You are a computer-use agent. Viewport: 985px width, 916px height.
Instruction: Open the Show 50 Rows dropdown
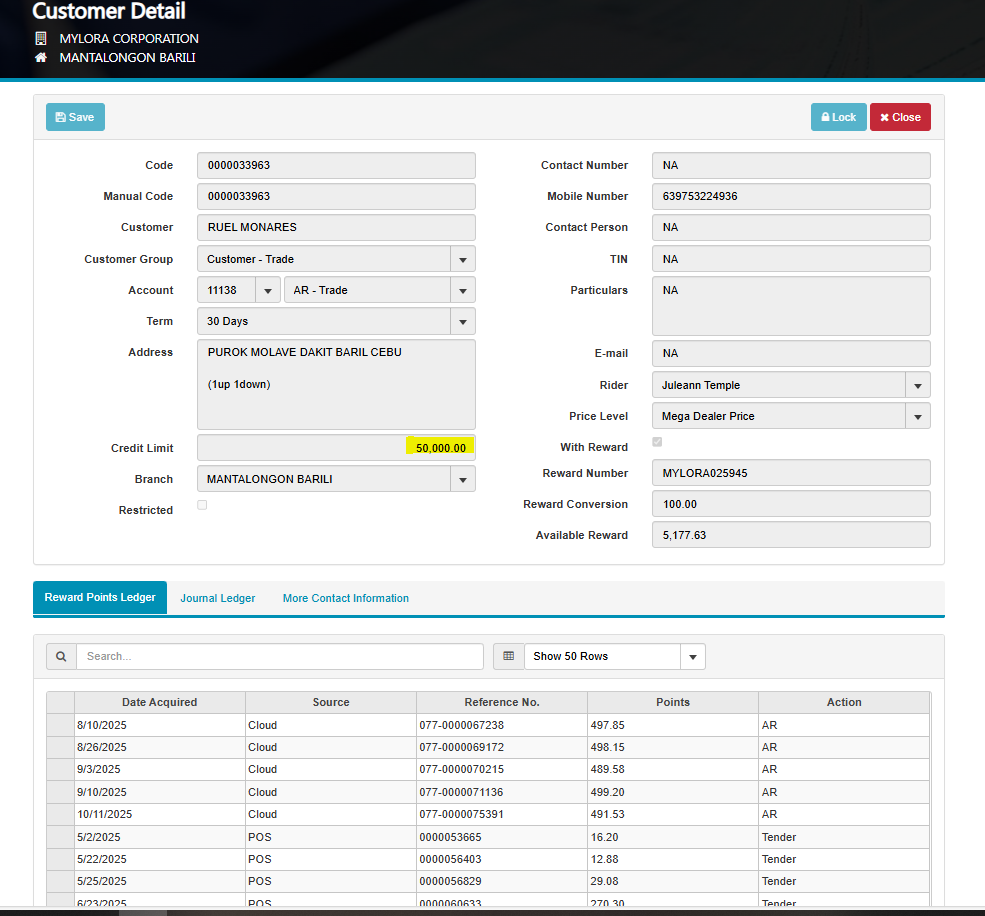coord(692,657)
